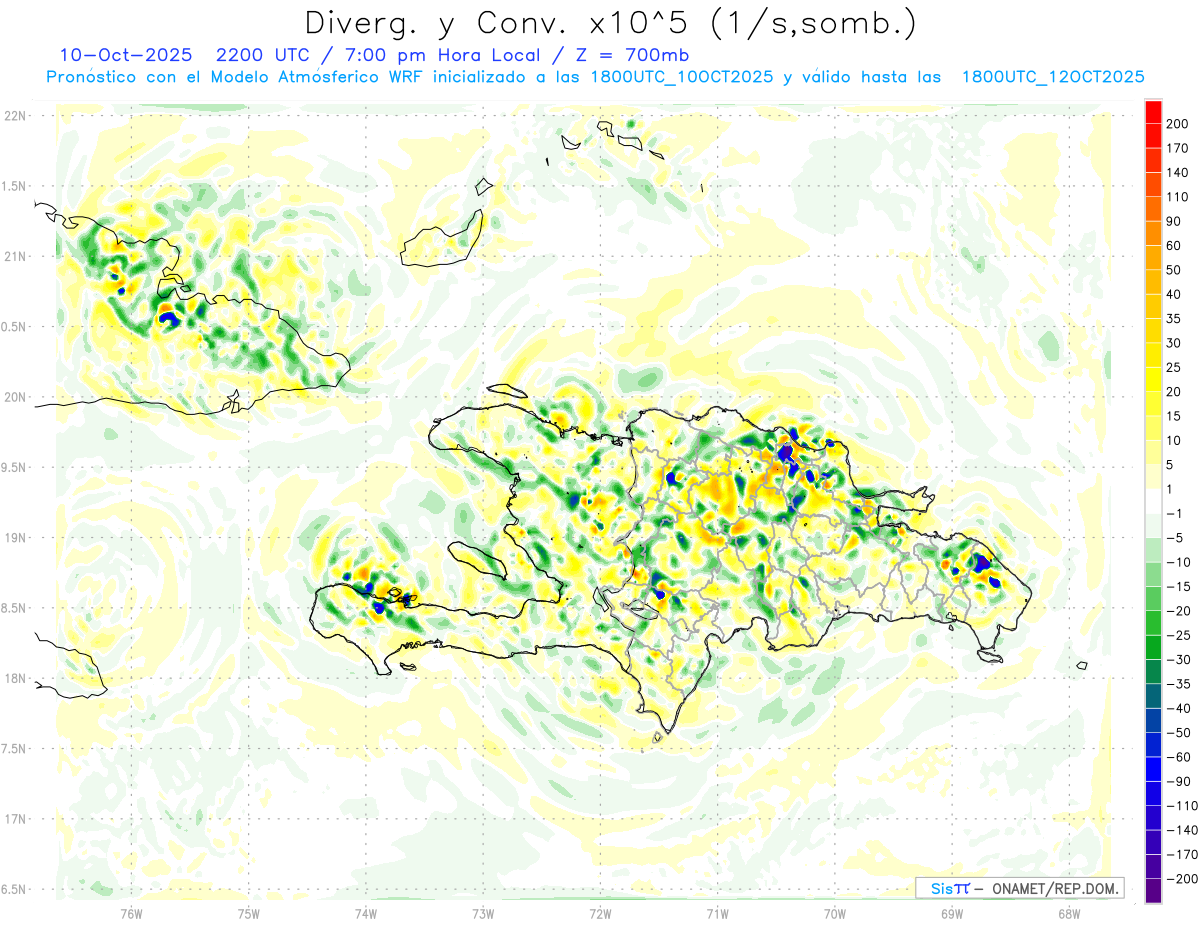Click the "20N" latitude axis label
The image size is (1200, 927).
coord(16,397)
